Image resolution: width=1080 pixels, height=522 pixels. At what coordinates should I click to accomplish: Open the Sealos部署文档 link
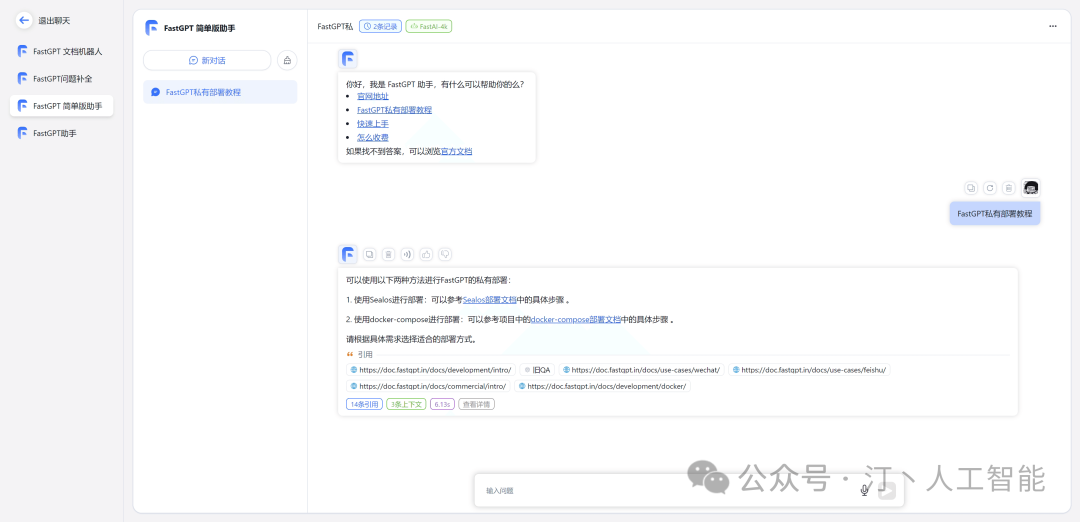coord(489,299)
